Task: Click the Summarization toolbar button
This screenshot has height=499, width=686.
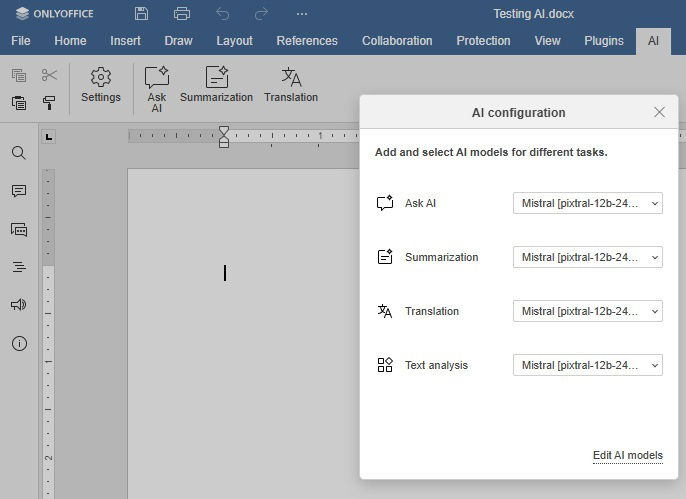Action: coord(216,85)
